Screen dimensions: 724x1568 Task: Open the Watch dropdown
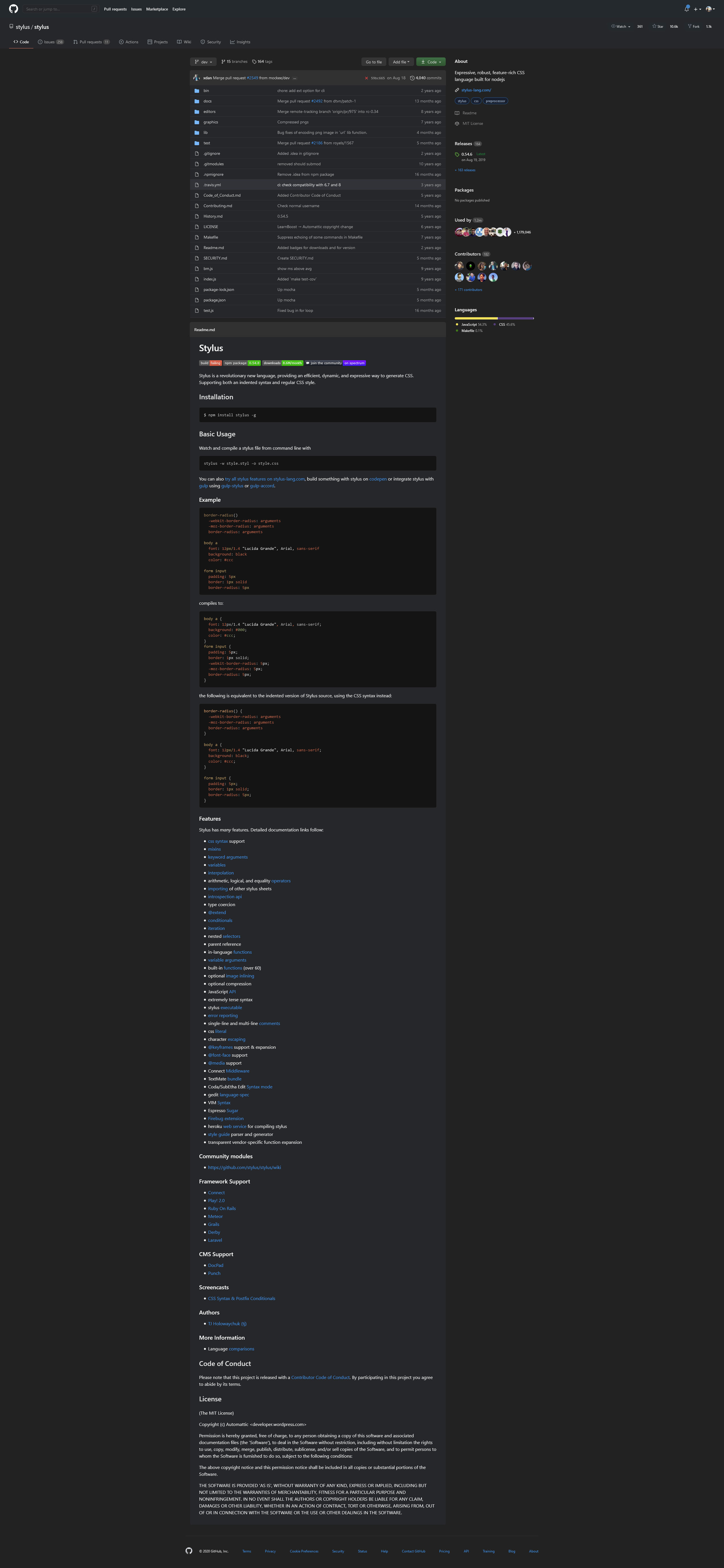621,27
